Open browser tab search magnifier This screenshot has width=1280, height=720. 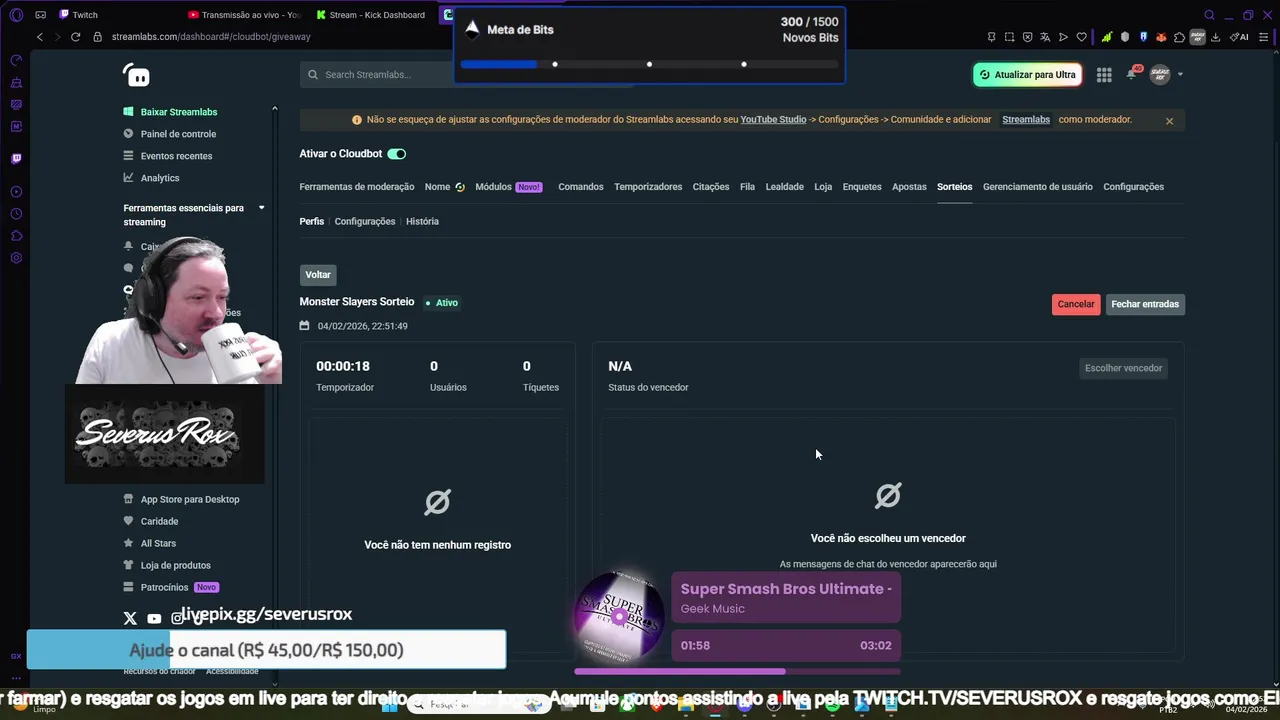(x=1209, y=15)
